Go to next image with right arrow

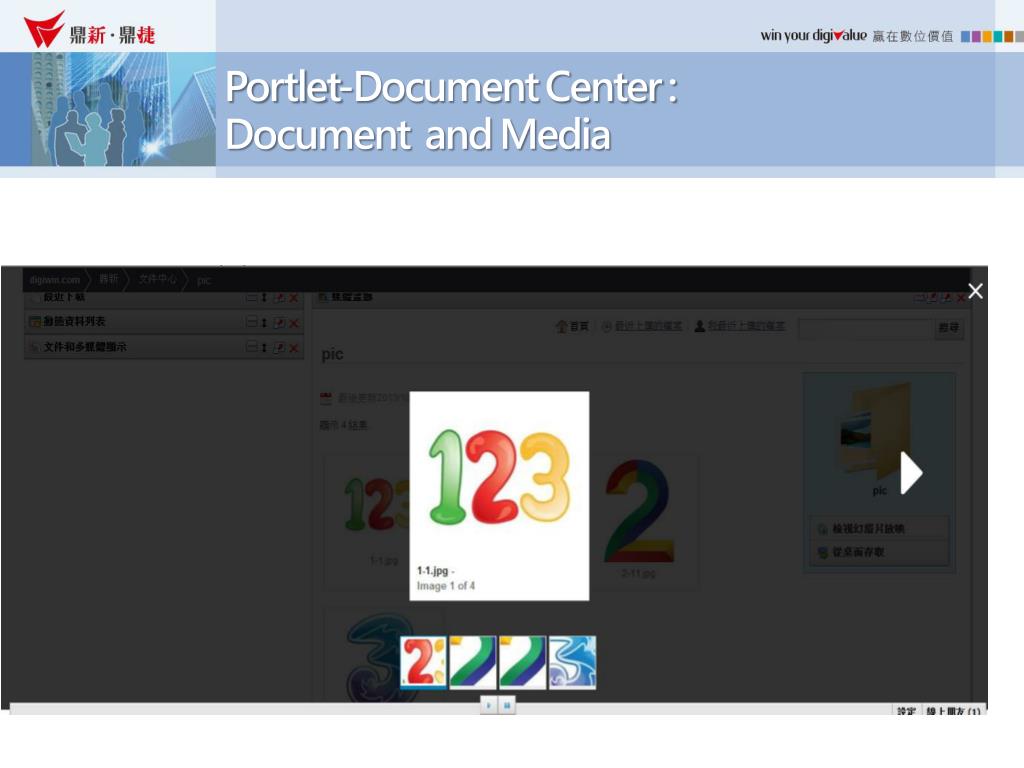[x=912, y=473]
